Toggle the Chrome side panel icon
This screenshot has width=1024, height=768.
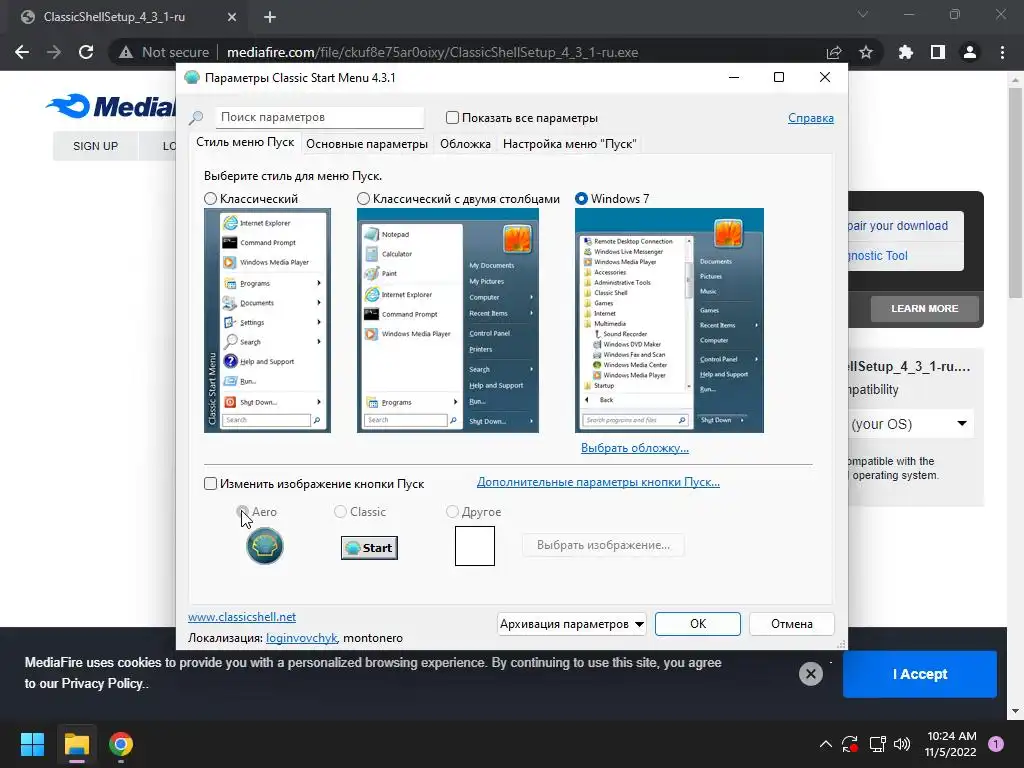pos(938,52)
